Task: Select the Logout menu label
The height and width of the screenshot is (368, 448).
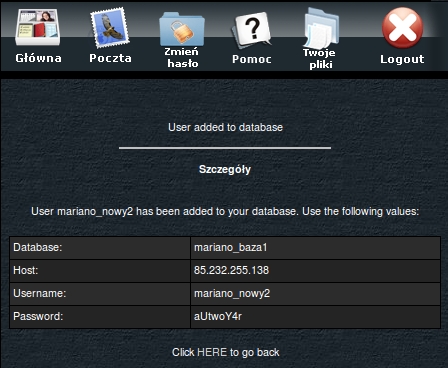Action: pos(402,59)
